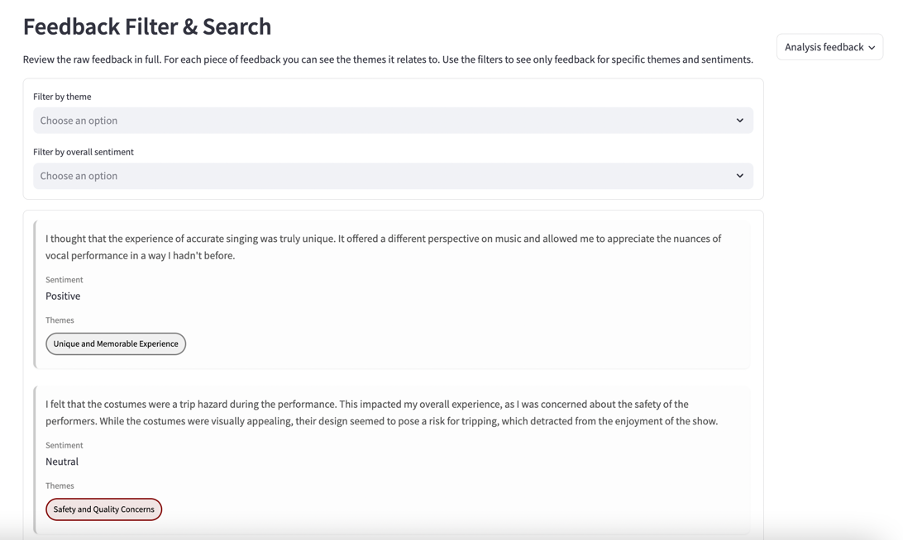The width and height of the screenshot is (904, 540).
Task: Click the Positive sentiment value
Action: tap(63, 296)
